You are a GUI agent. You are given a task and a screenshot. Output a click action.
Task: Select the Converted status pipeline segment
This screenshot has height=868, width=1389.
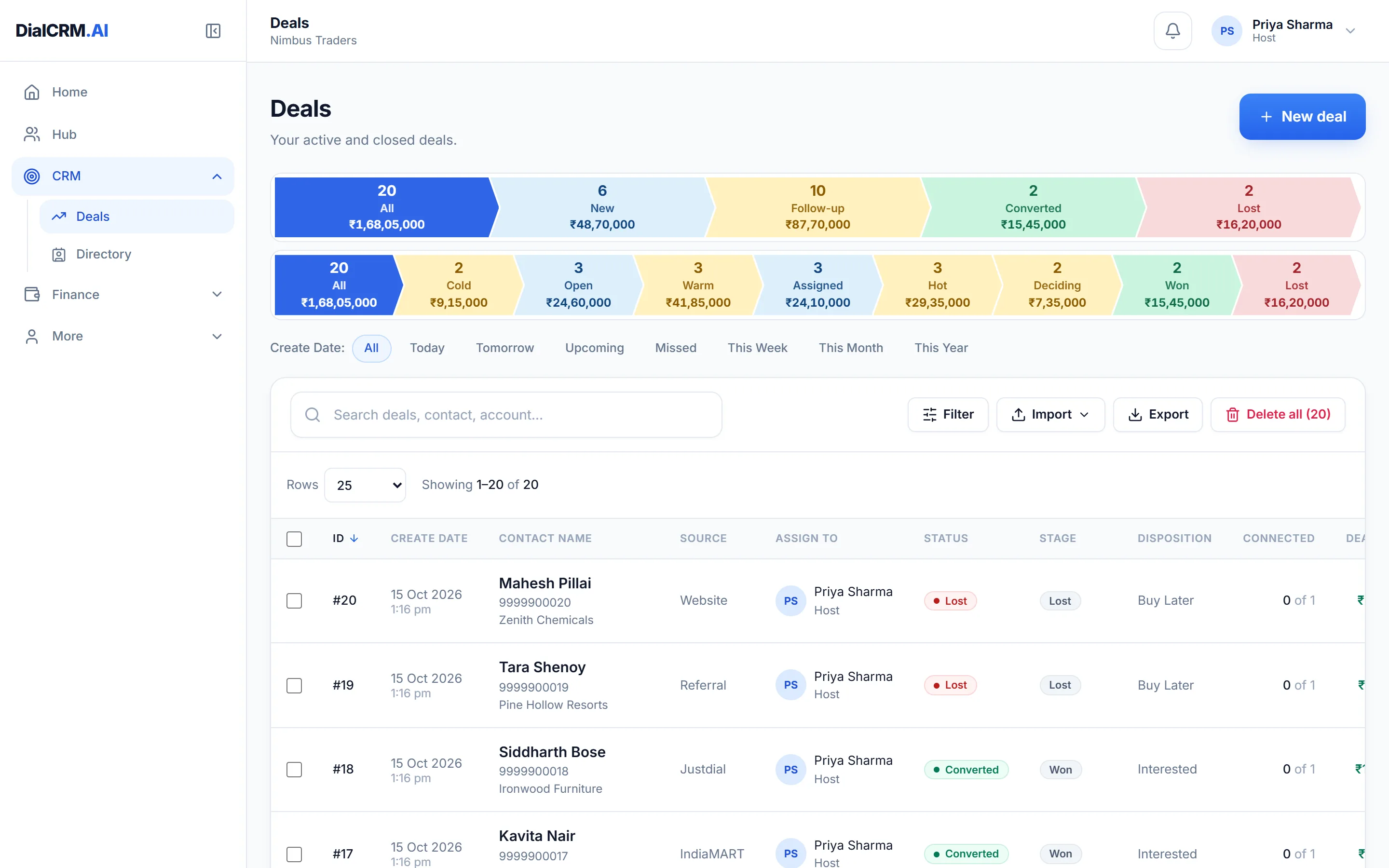[x=1033, y=207]
